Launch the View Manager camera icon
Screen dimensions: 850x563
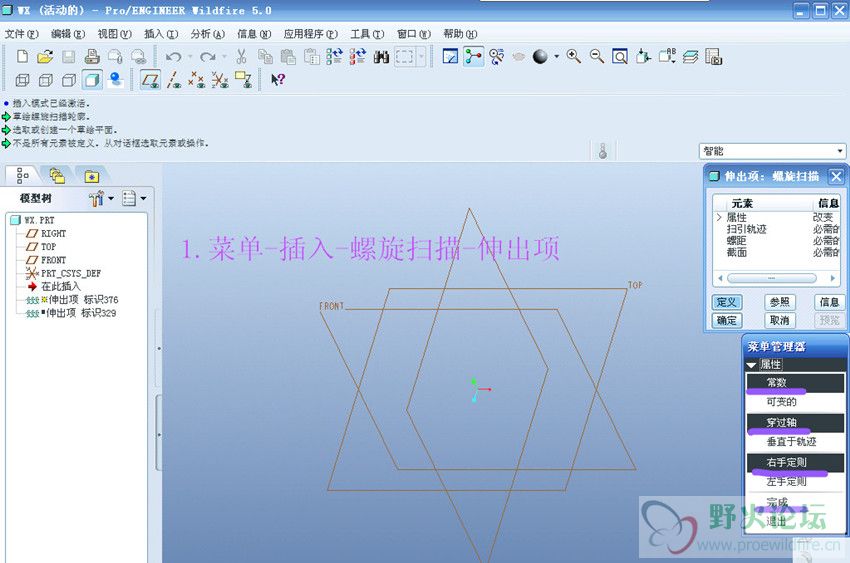(x=713, y=56)
